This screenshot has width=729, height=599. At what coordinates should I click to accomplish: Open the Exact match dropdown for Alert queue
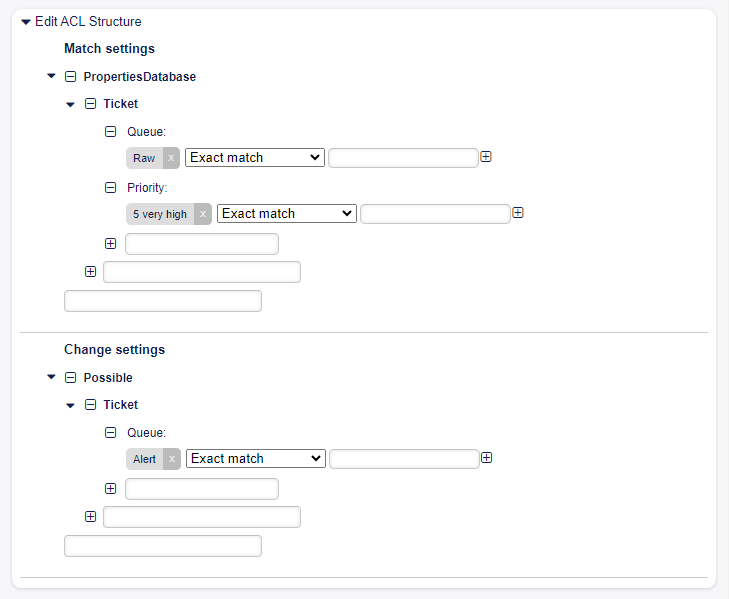256,459
